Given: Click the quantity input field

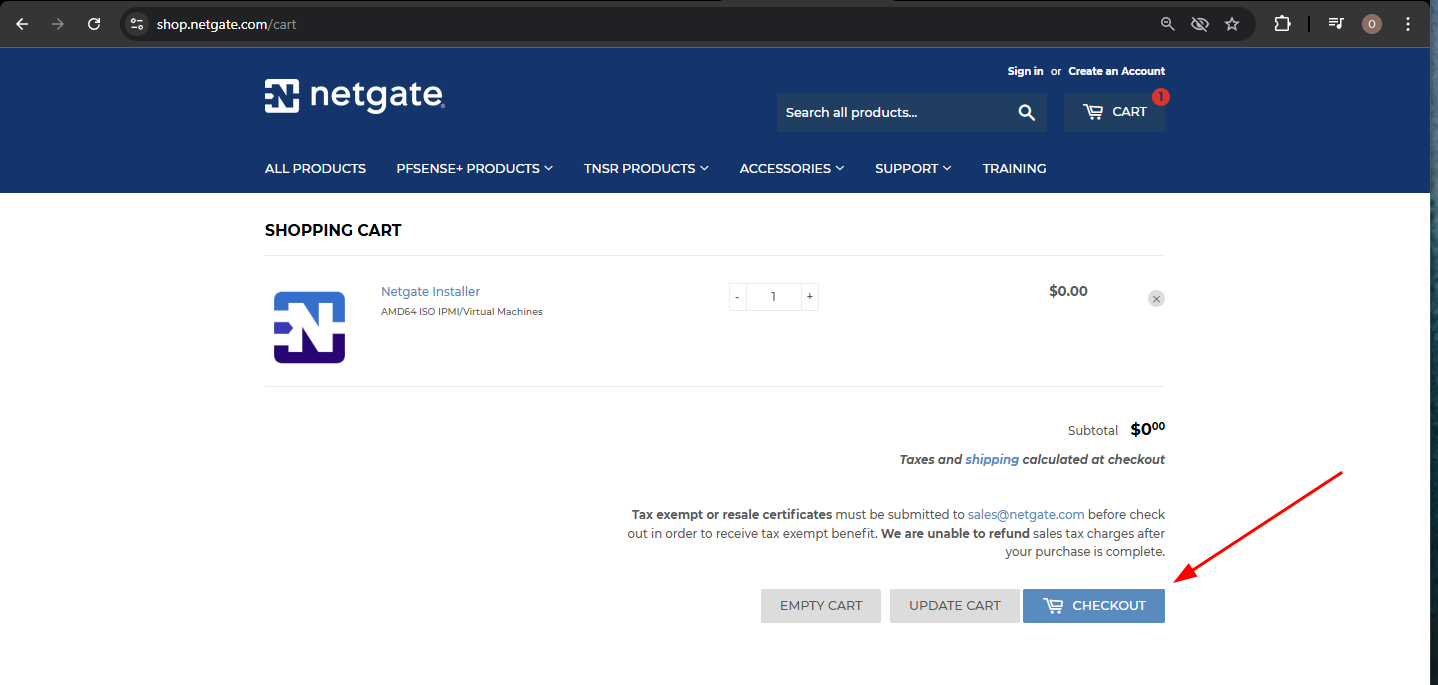Looking at the screenshot, I should click(774, 297).
